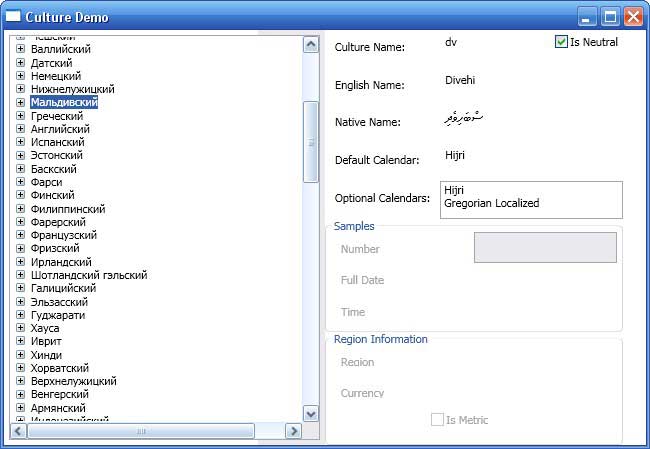Click the Number sample input box
The image size is (650, 449).
click(545, 248)
